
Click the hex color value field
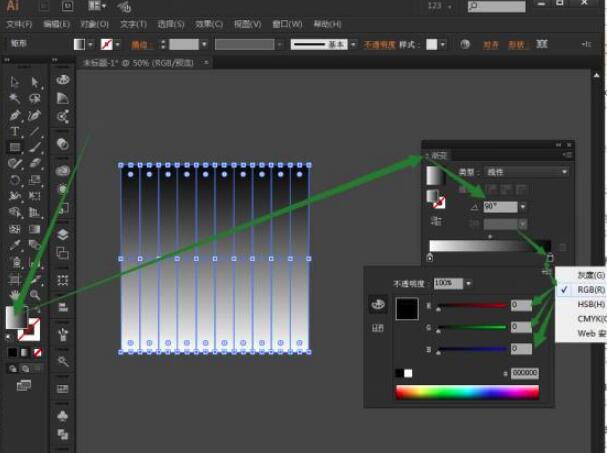coord(525,372)
